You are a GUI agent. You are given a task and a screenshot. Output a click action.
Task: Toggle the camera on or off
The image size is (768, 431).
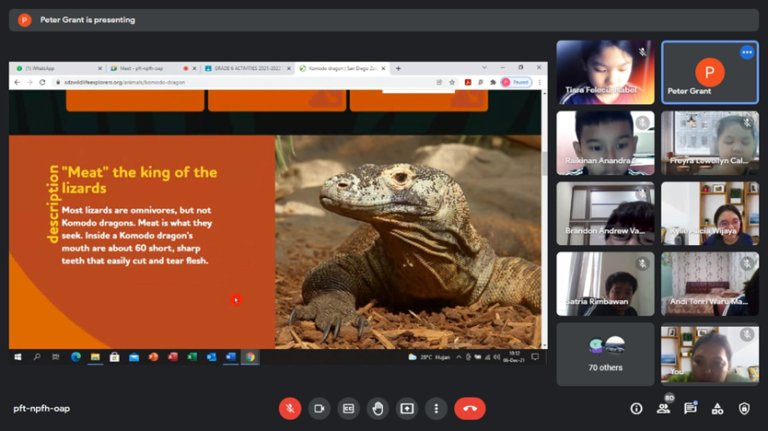[319, 408]
